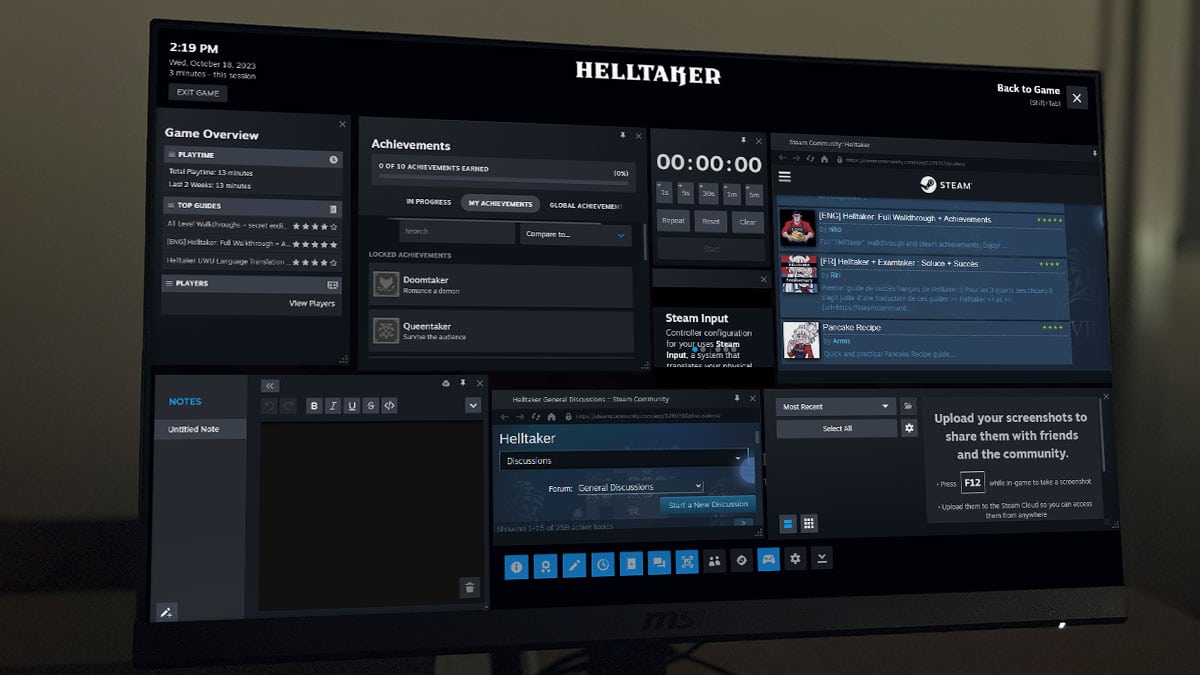The height and width of the screenshot is (675, 1200).
Task: Switch screenshots panel to grid view
Action: 807,523
